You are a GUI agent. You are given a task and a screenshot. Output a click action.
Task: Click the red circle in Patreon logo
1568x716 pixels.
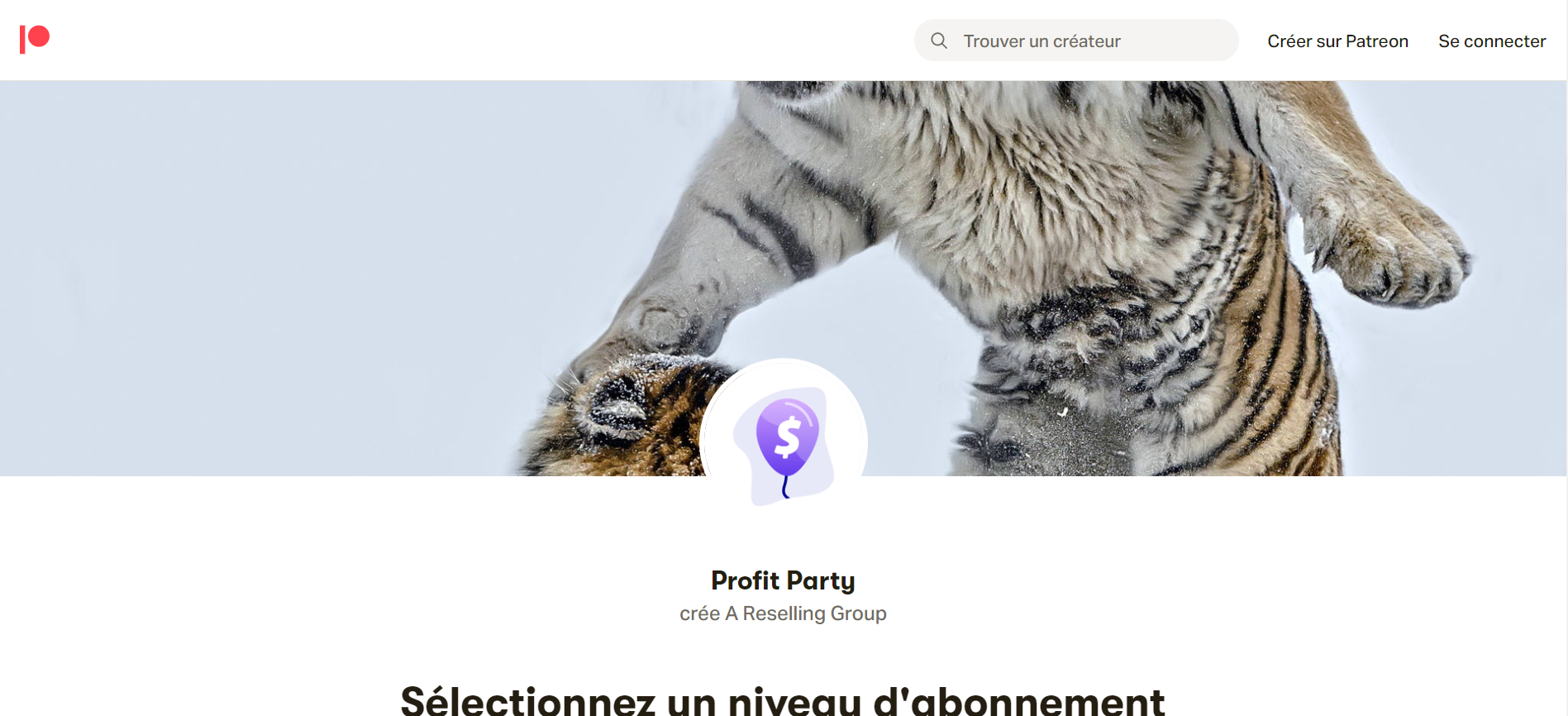click(x=39, y=36)
